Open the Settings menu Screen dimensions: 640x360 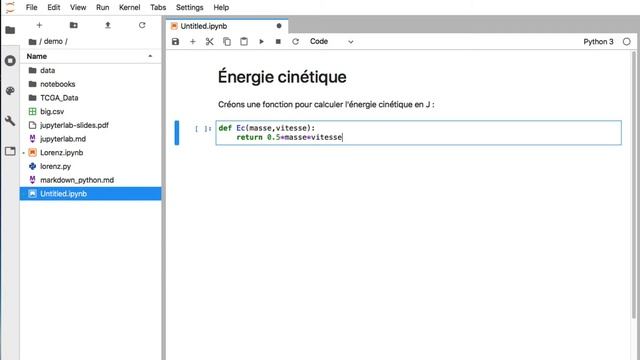click(x=189, y=7)
